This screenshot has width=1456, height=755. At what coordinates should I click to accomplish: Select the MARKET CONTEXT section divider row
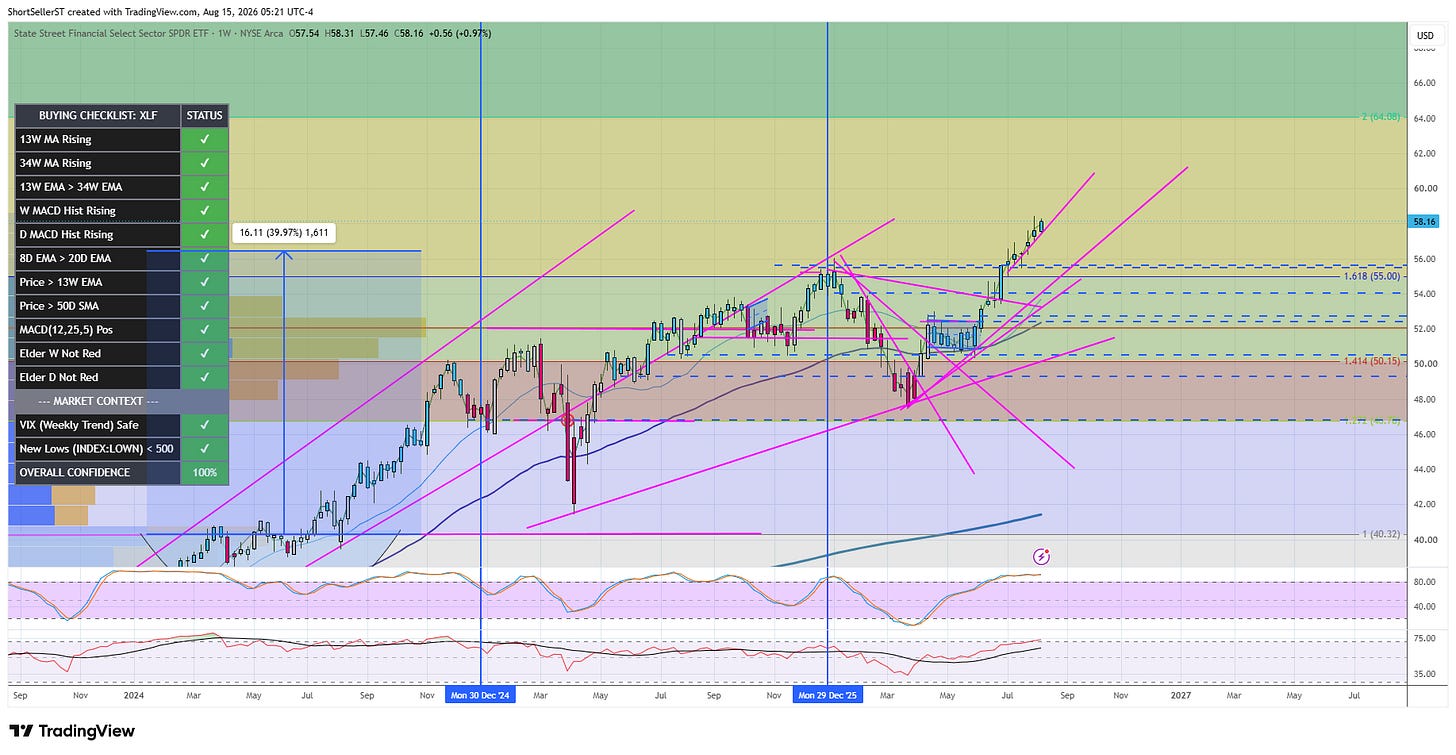pos(121,401)
